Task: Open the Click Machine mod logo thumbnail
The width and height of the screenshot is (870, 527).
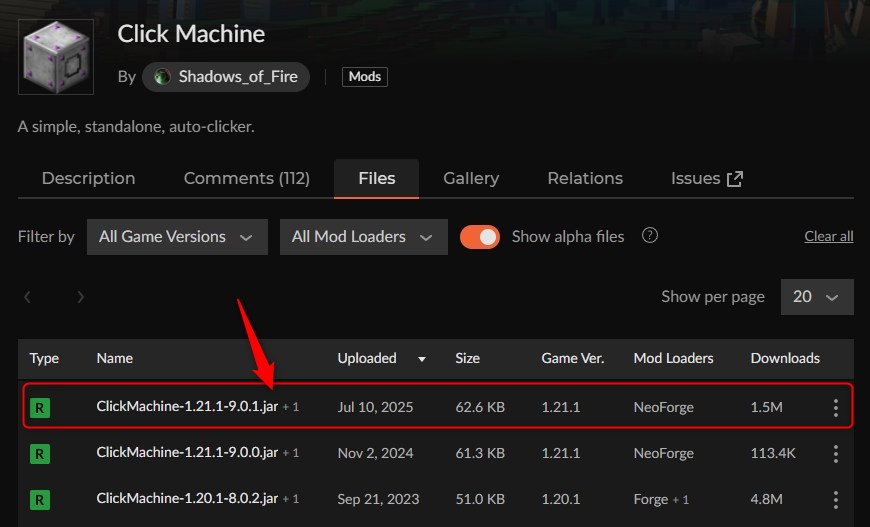Action: click(x=56, y=57)
